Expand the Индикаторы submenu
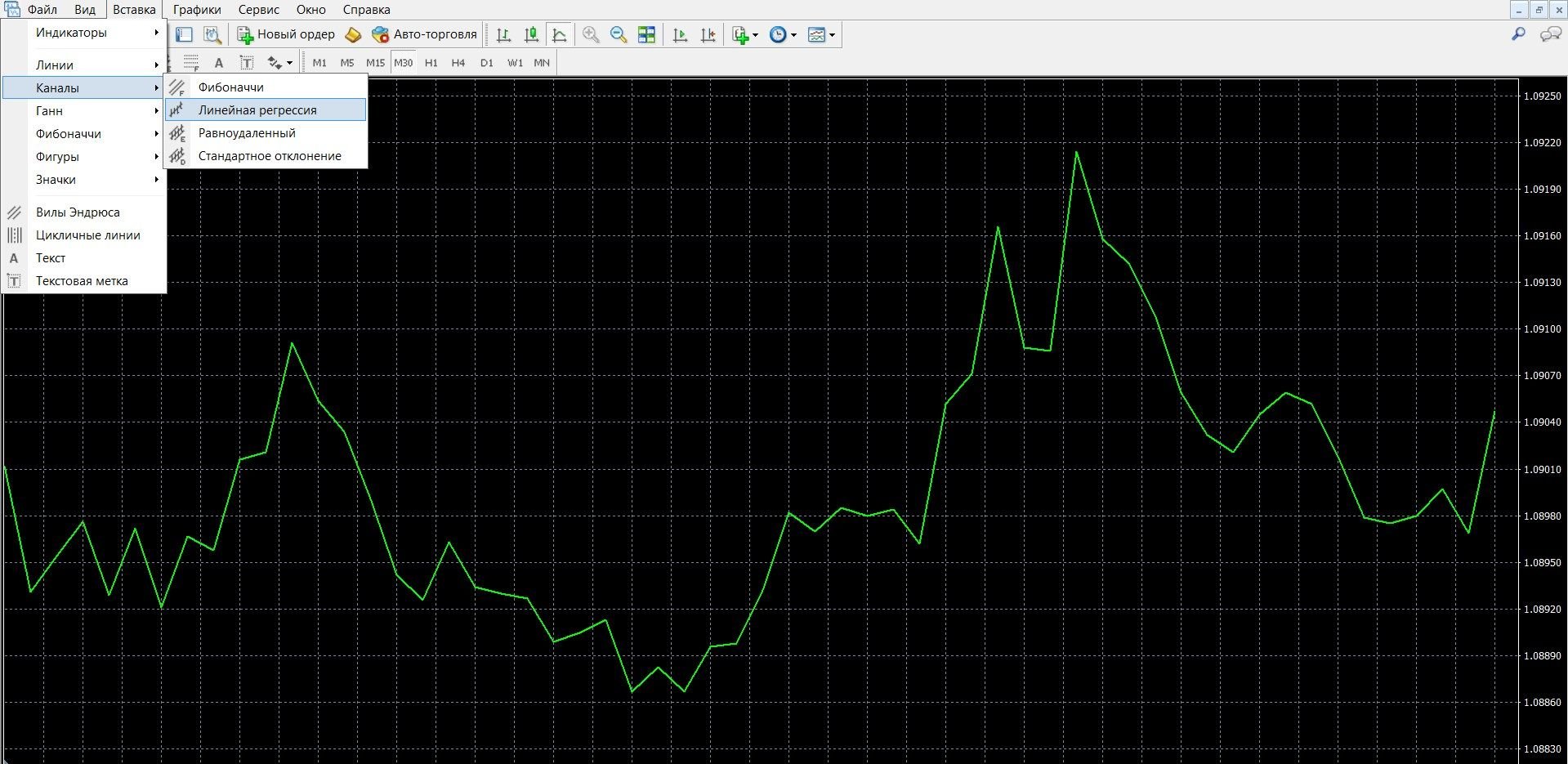 (84, 33)
